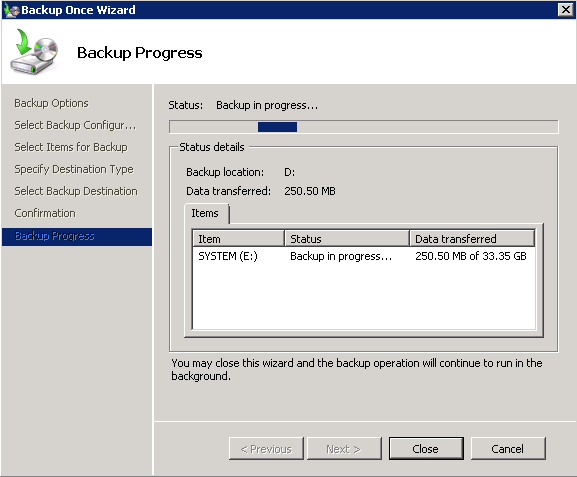Screen dimensions: 577x477
Task: Close the wizard with the title bar X
Action: pyautogui.click(x=566, y=10)
